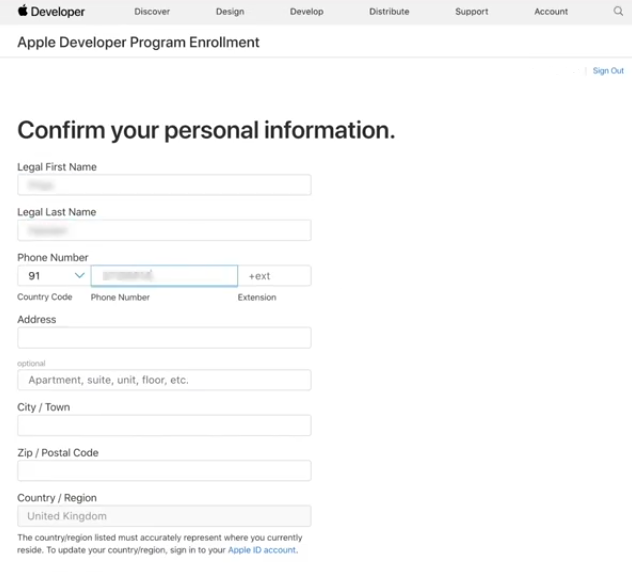Open the Design menu

coord(230,12)
